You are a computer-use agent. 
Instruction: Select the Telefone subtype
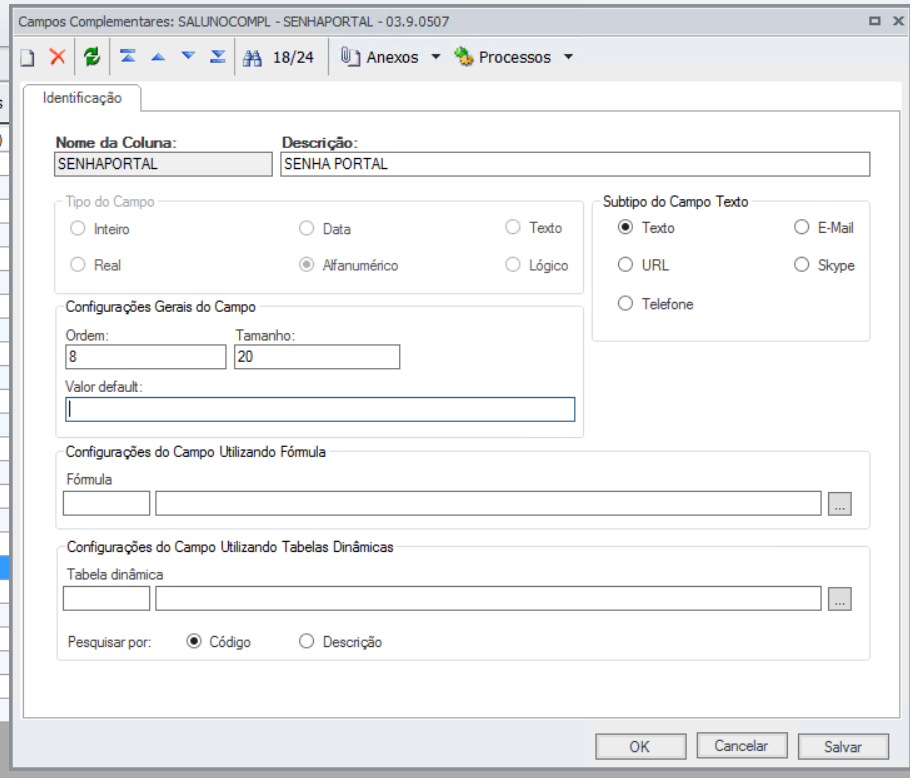(x=625, y=303)
